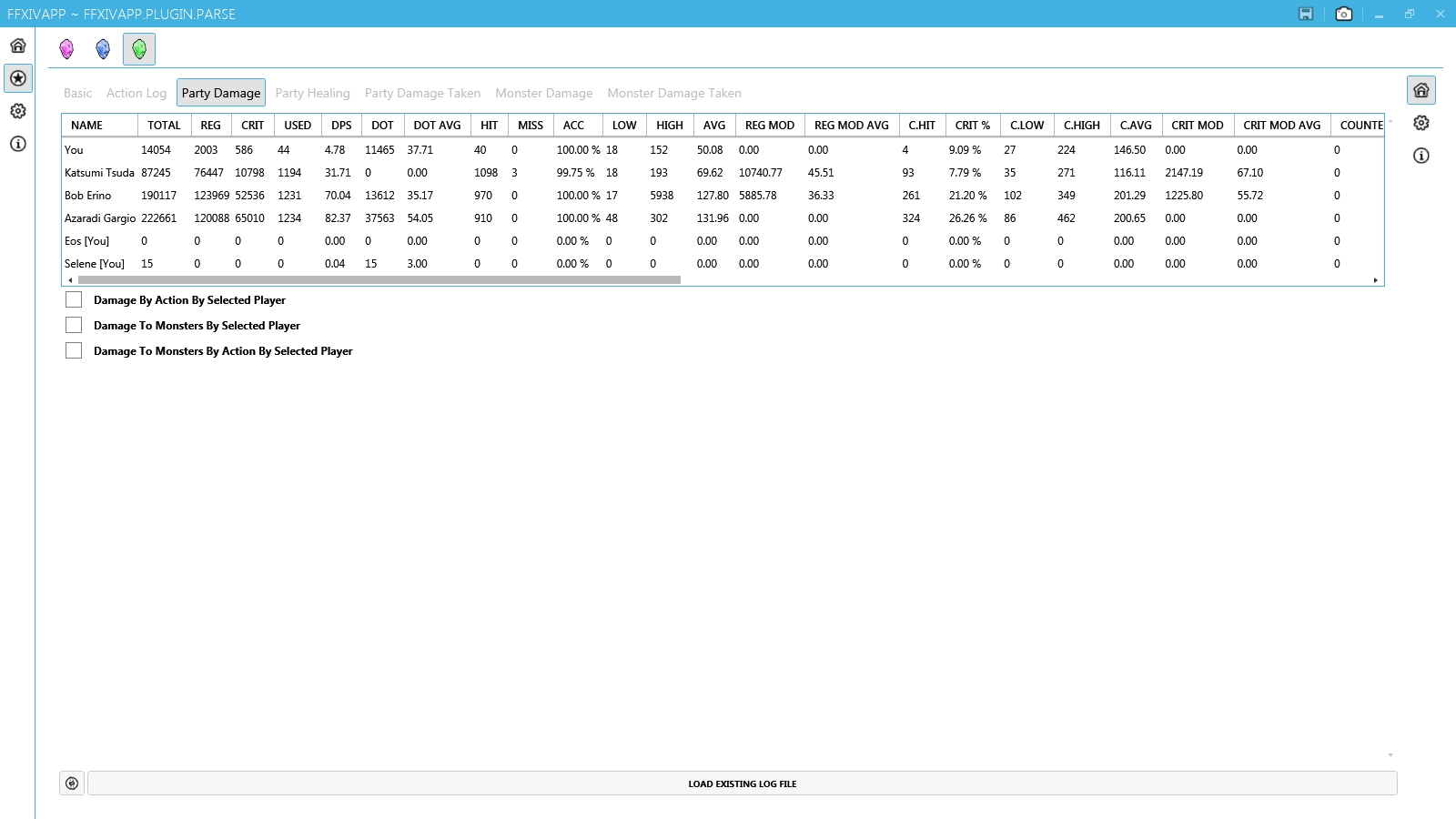
Task: Check Damage To Monsters By Action By Selected Player
Action: (74, 350)
